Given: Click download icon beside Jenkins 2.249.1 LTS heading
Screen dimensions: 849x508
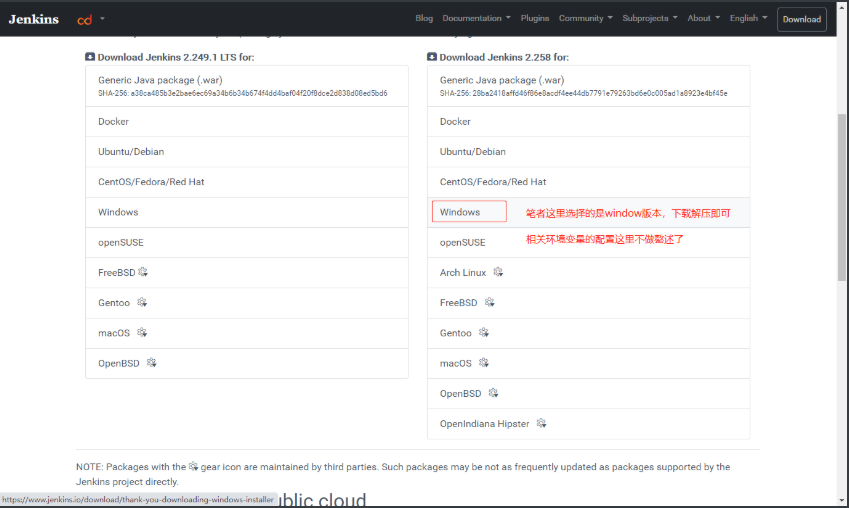Looking at the screenshot, I should (x=90, y=57).
